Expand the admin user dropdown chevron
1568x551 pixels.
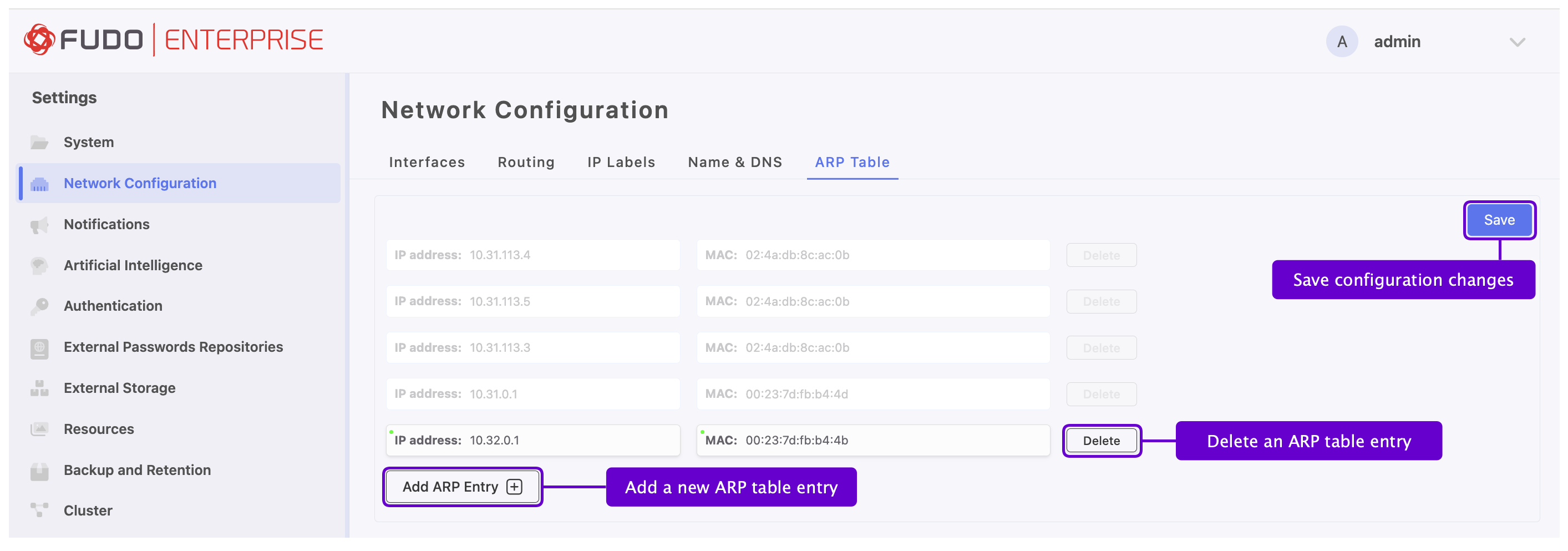click(x=1517, y=42)
